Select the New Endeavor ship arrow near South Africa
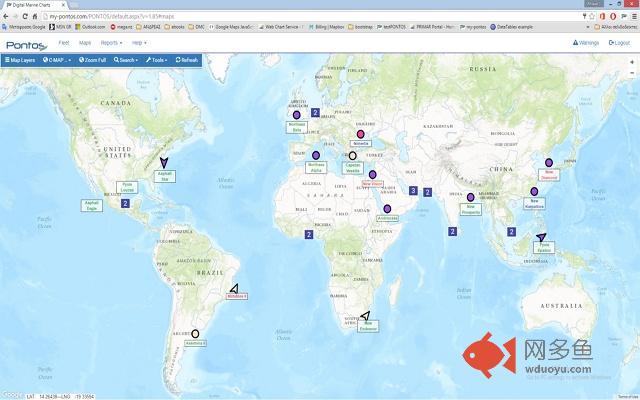 click(366, 315)
